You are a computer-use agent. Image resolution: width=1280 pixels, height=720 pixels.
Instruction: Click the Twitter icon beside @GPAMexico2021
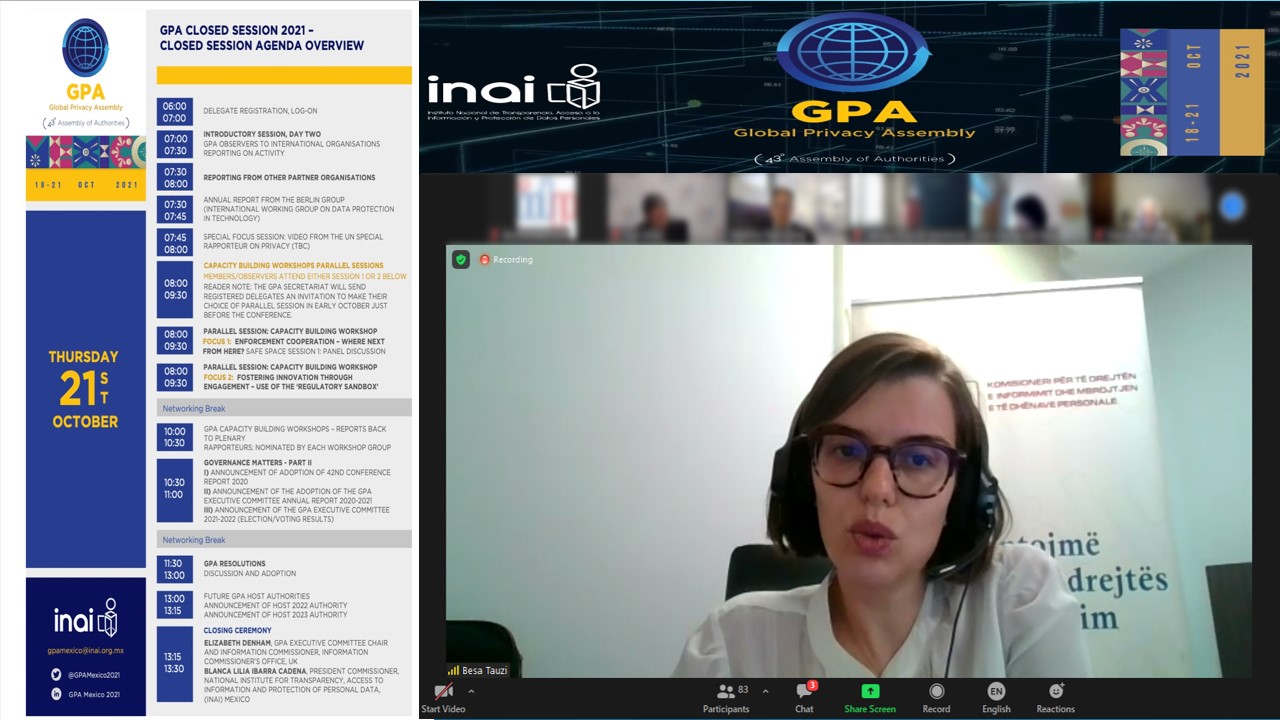(56, 674)
